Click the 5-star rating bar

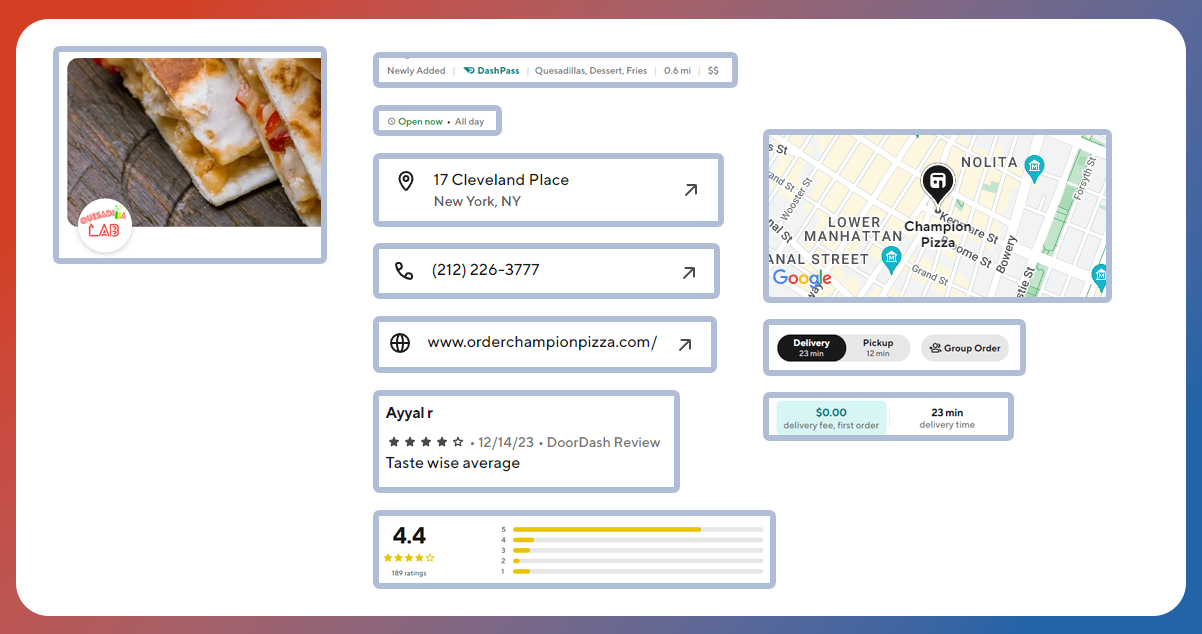(x=637, y=529)
